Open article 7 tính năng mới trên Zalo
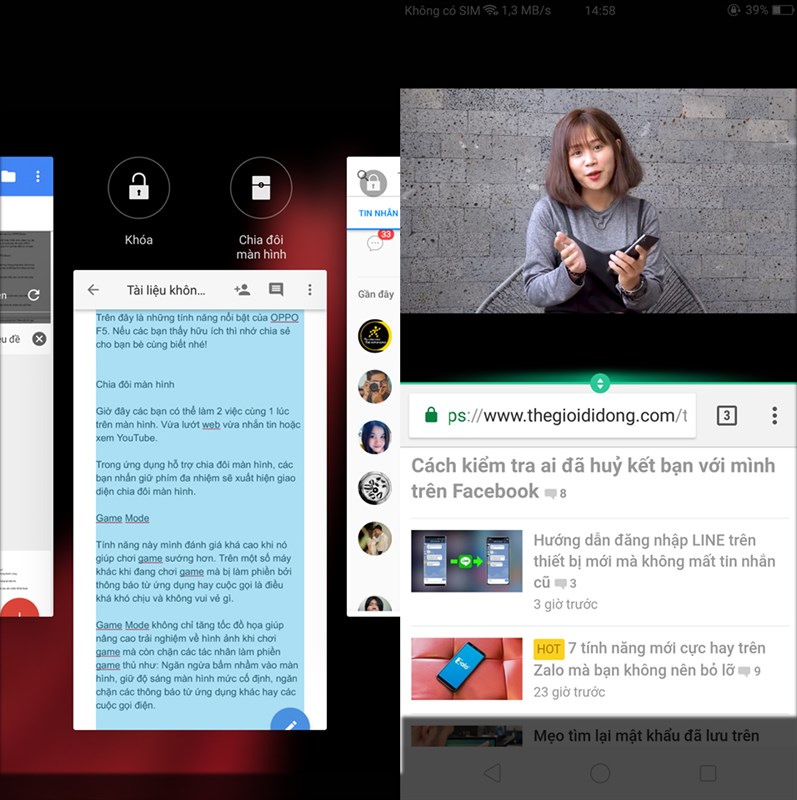 coord(649,659)
